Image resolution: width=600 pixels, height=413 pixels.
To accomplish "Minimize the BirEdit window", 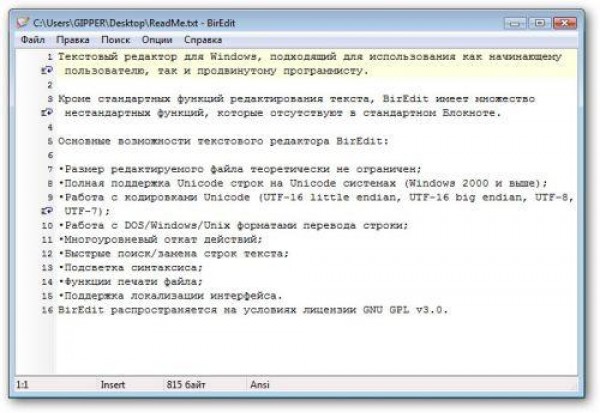I will 515,23.
